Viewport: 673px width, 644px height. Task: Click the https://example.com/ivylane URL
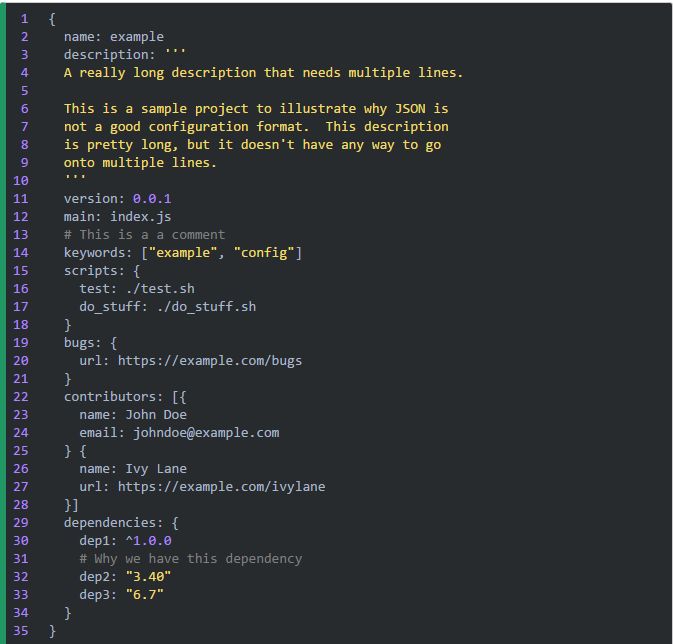[221, 486]
